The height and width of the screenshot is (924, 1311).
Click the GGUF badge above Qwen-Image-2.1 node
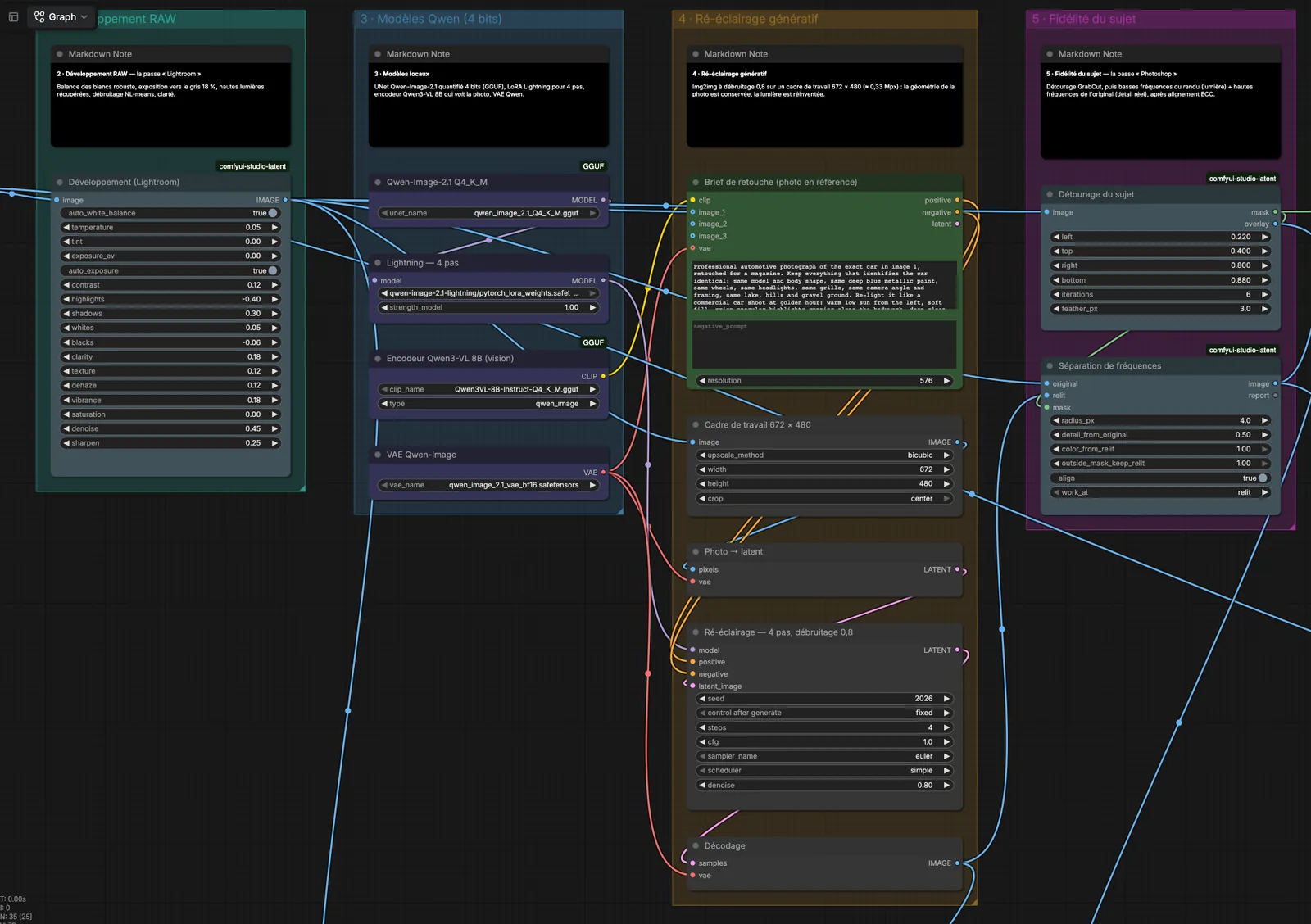click(593, 166)
